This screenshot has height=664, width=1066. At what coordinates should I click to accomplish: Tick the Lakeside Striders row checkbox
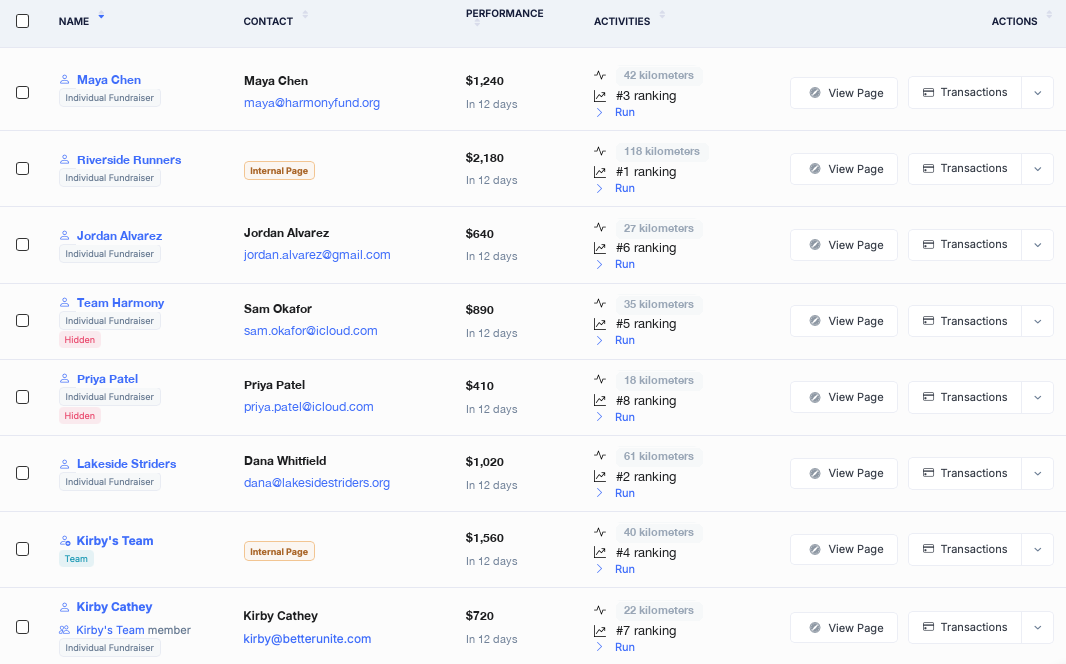22,473
